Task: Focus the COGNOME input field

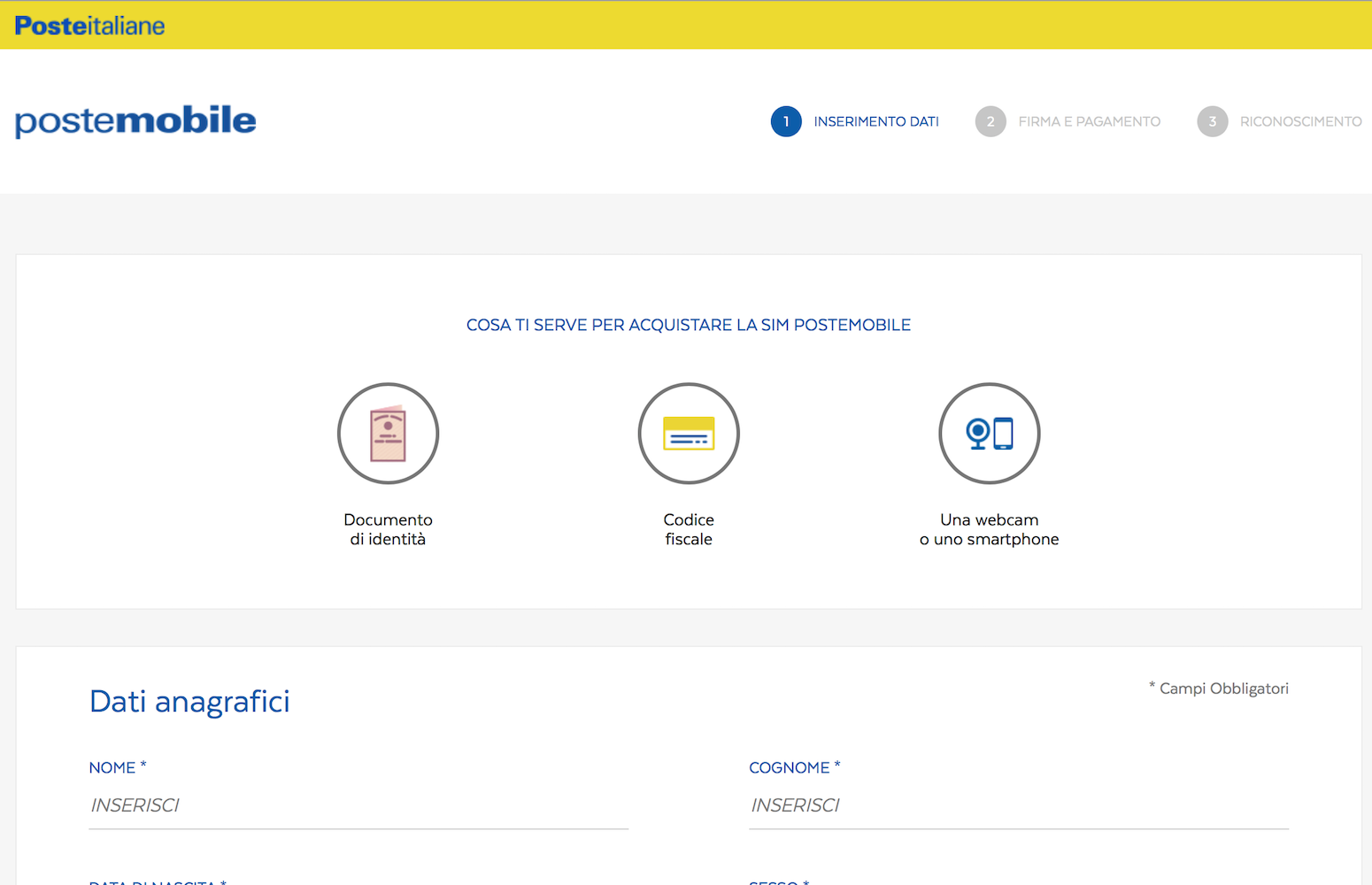Action: [1019, 805]
